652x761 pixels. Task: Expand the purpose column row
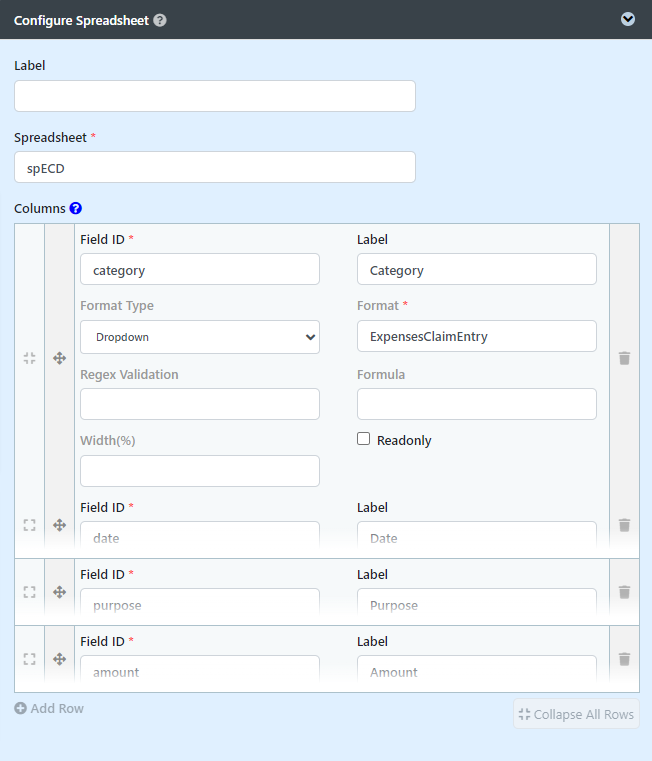tap(29, 592)
